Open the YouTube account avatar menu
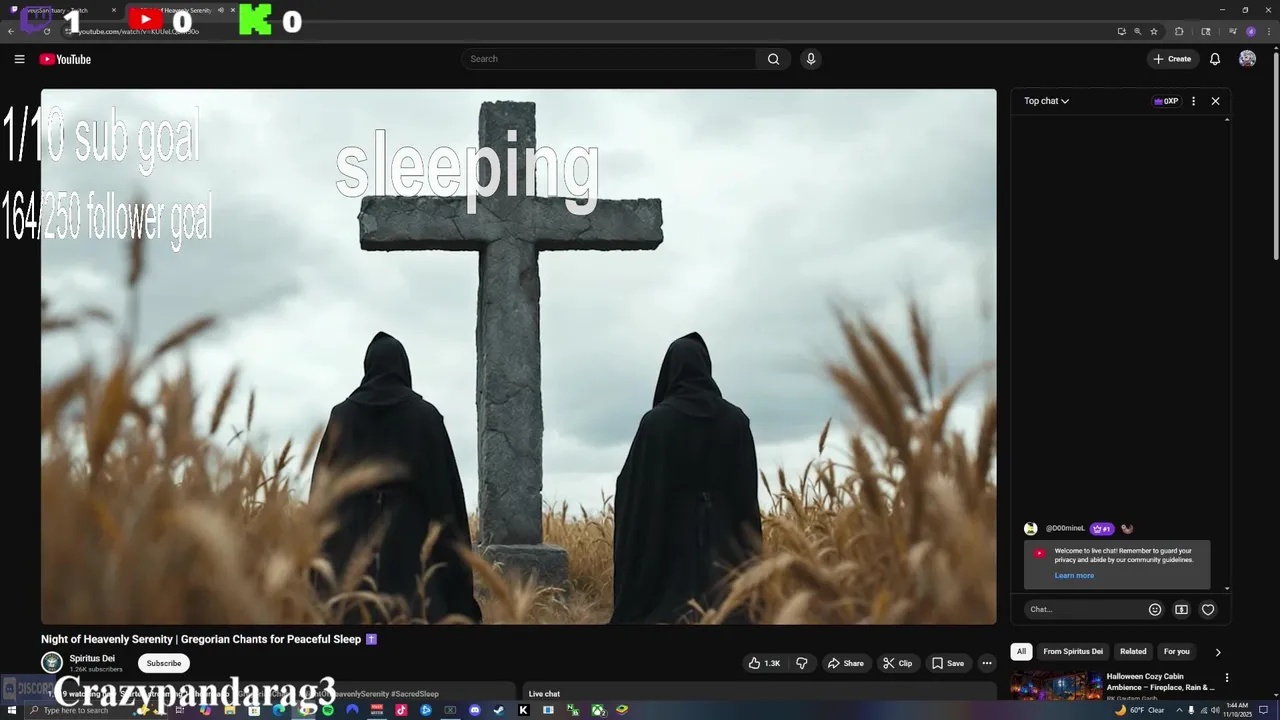The width and height of the screenshot is (1280, 720). (x=1247, y=59)
